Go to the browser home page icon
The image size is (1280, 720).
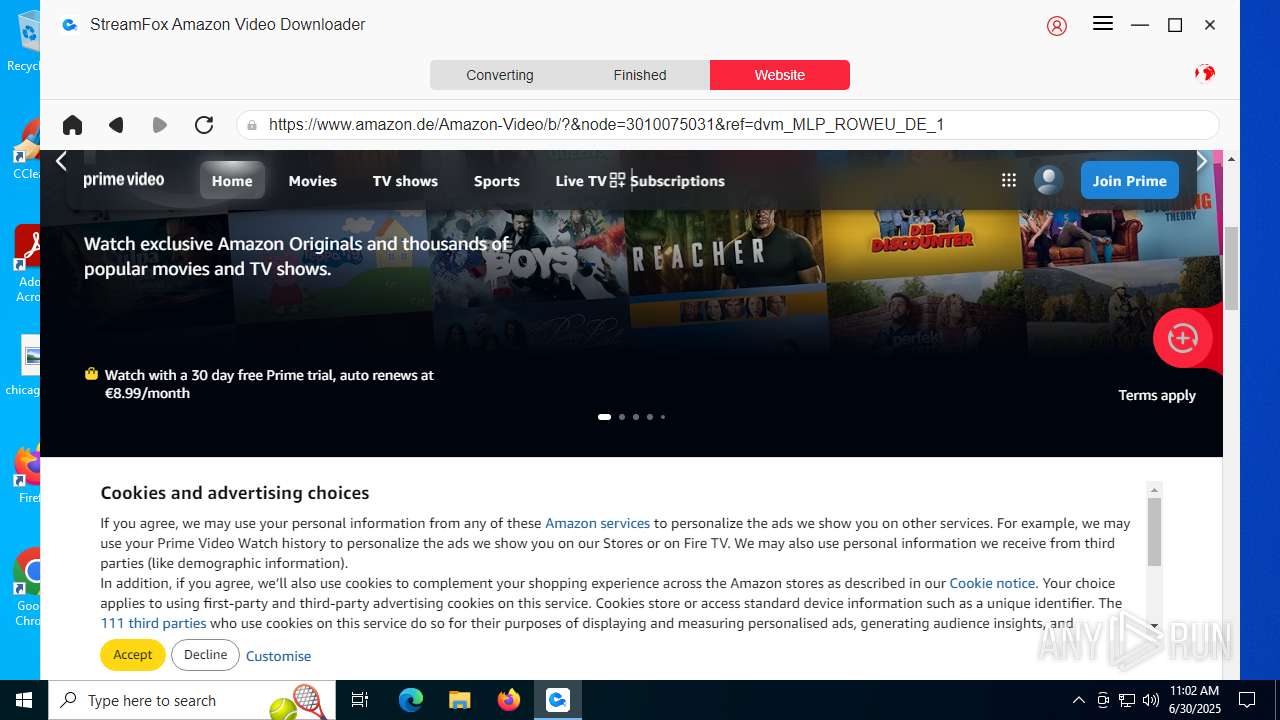click(72, 125)
